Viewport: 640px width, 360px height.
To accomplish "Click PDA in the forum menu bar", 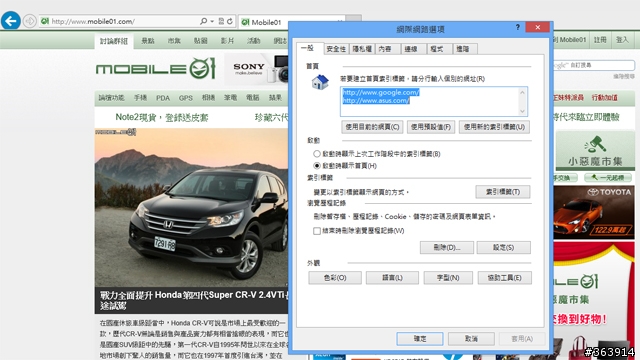I will coord(163,98).
